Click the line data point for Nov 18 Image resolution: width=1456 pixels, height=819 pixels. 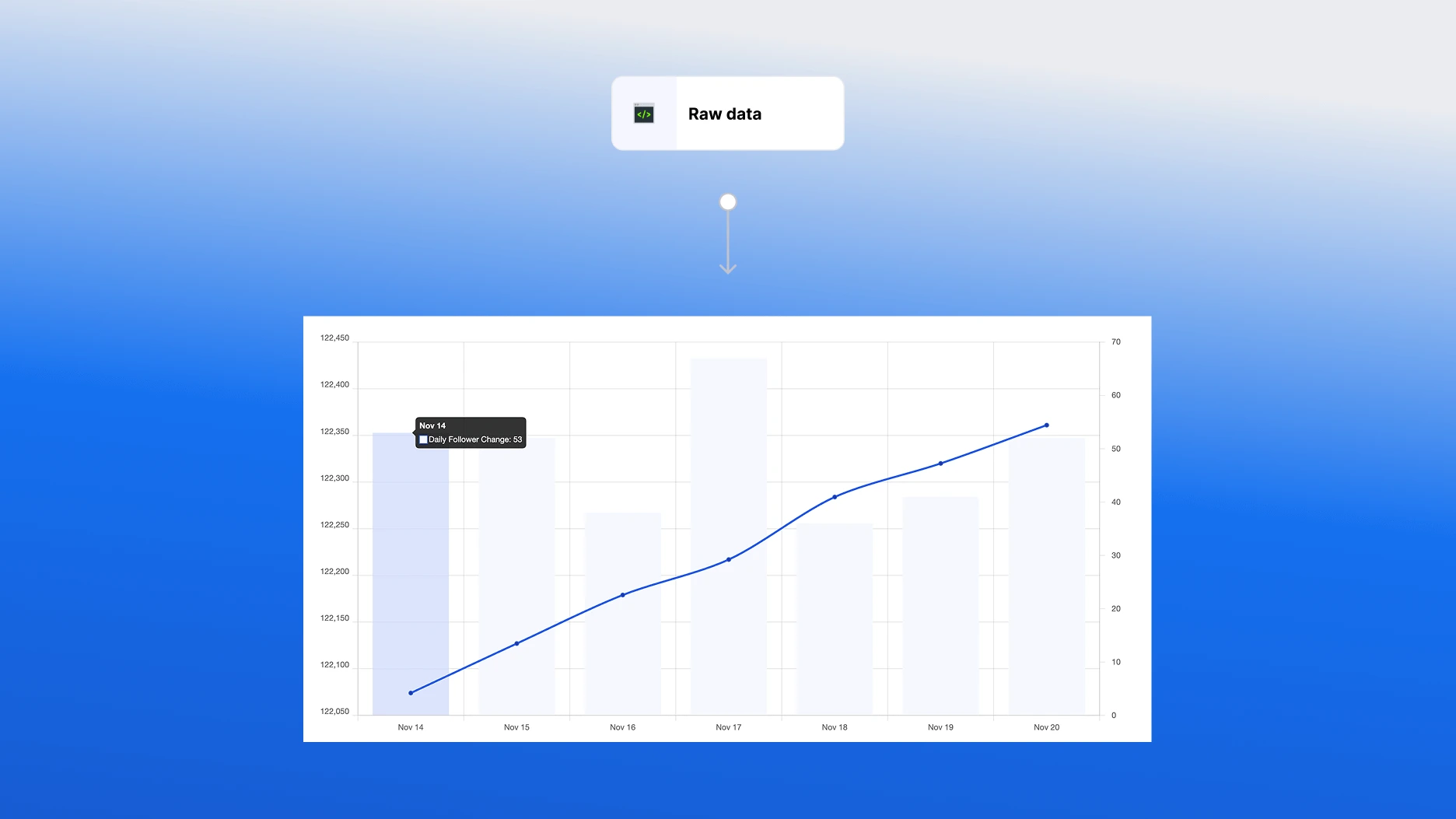point(835,497)
